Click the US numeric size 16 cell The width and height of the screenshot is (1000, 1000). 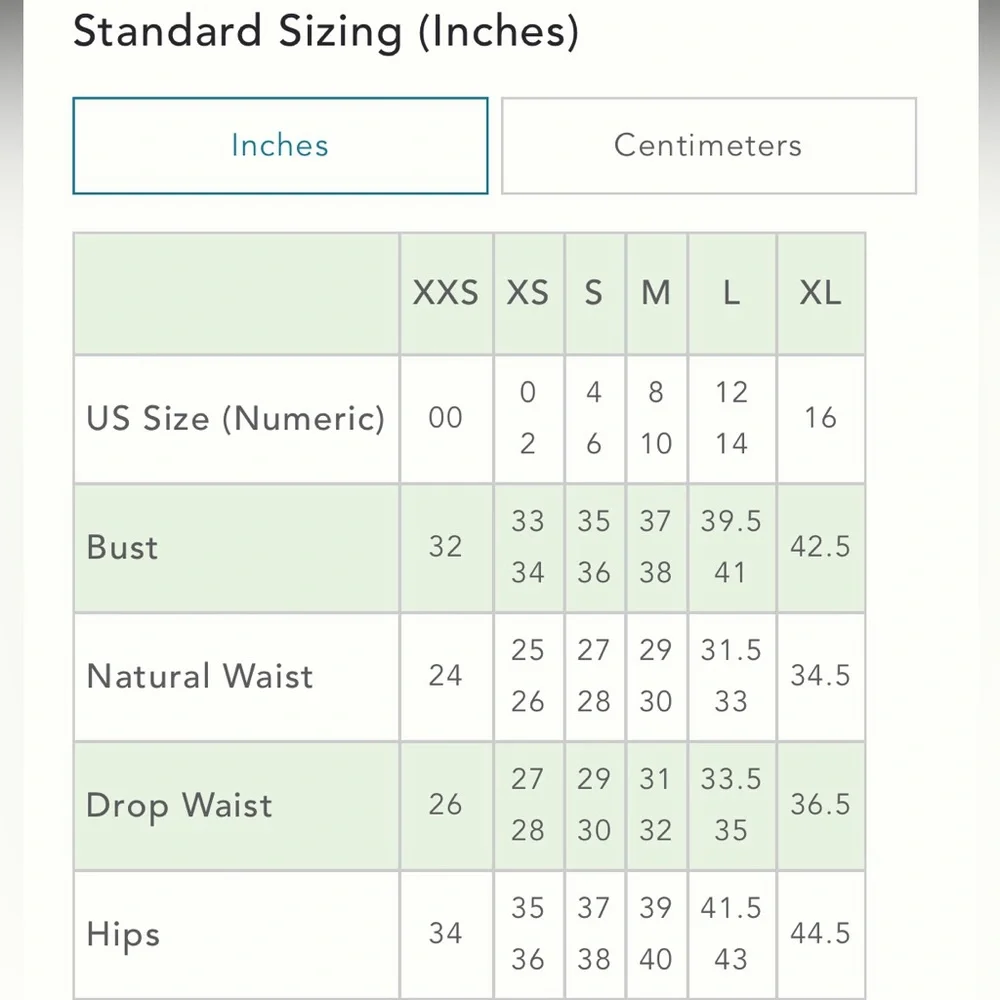pyautogui.click(x=820, y=418)
